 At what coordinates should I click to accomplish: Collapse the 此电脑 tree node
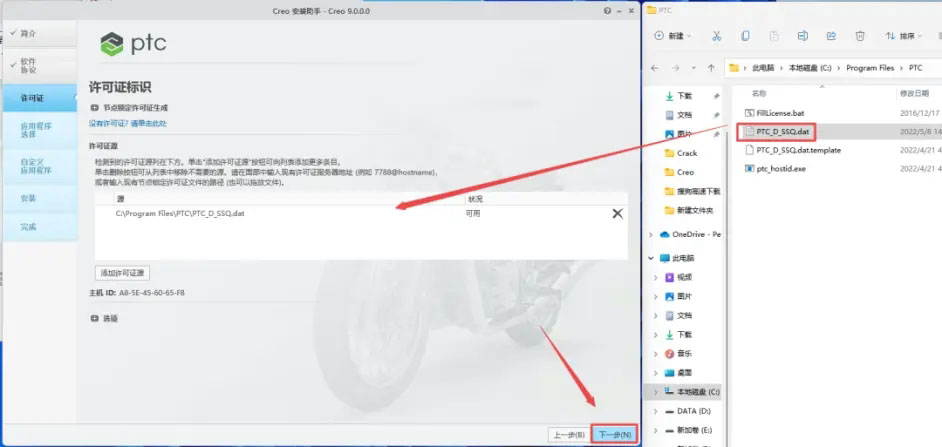pos(651,258)
